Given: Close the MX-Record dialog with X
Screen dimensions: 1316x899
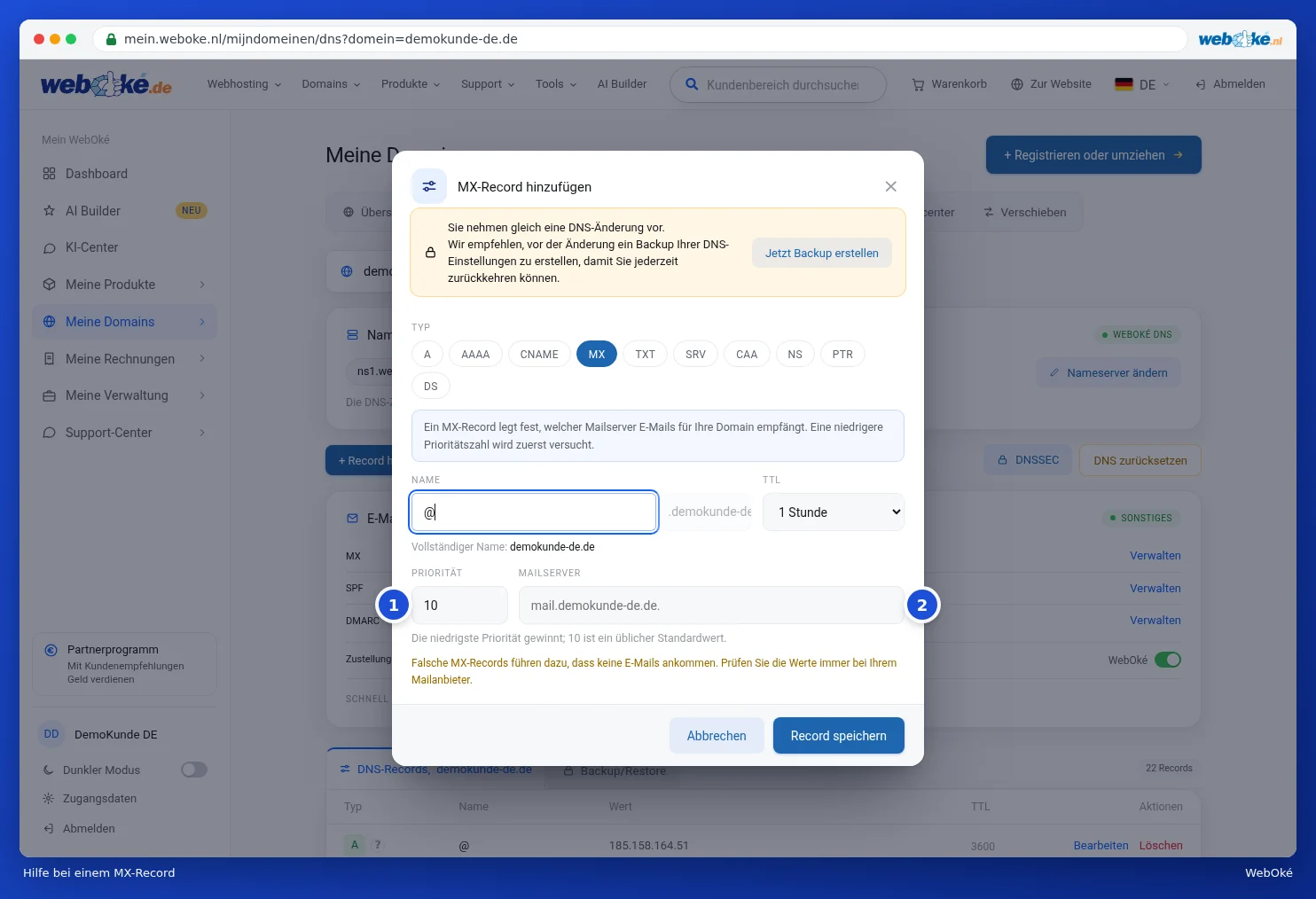Looking at the screenshot, I should (x=890, y=186).
